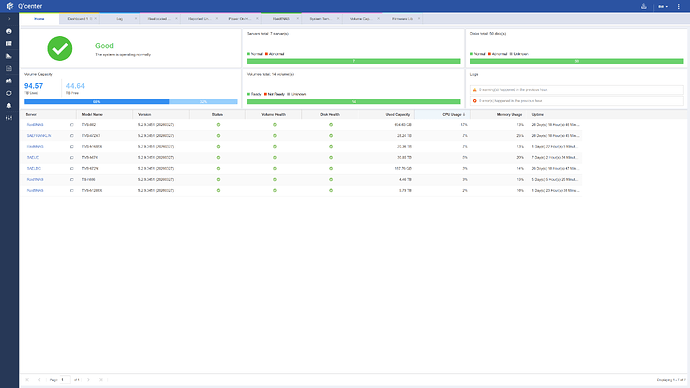This screenshot has width=690, height=388.
Task: Open the settings sliders sidebar icon
Action: tap(9, 118)
